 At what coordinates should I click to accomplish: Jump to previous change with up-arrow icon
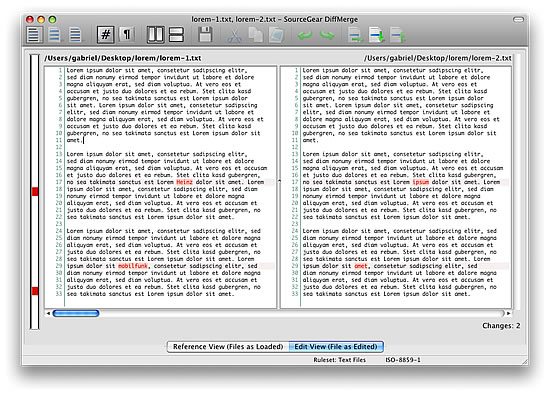coord(397,35)
